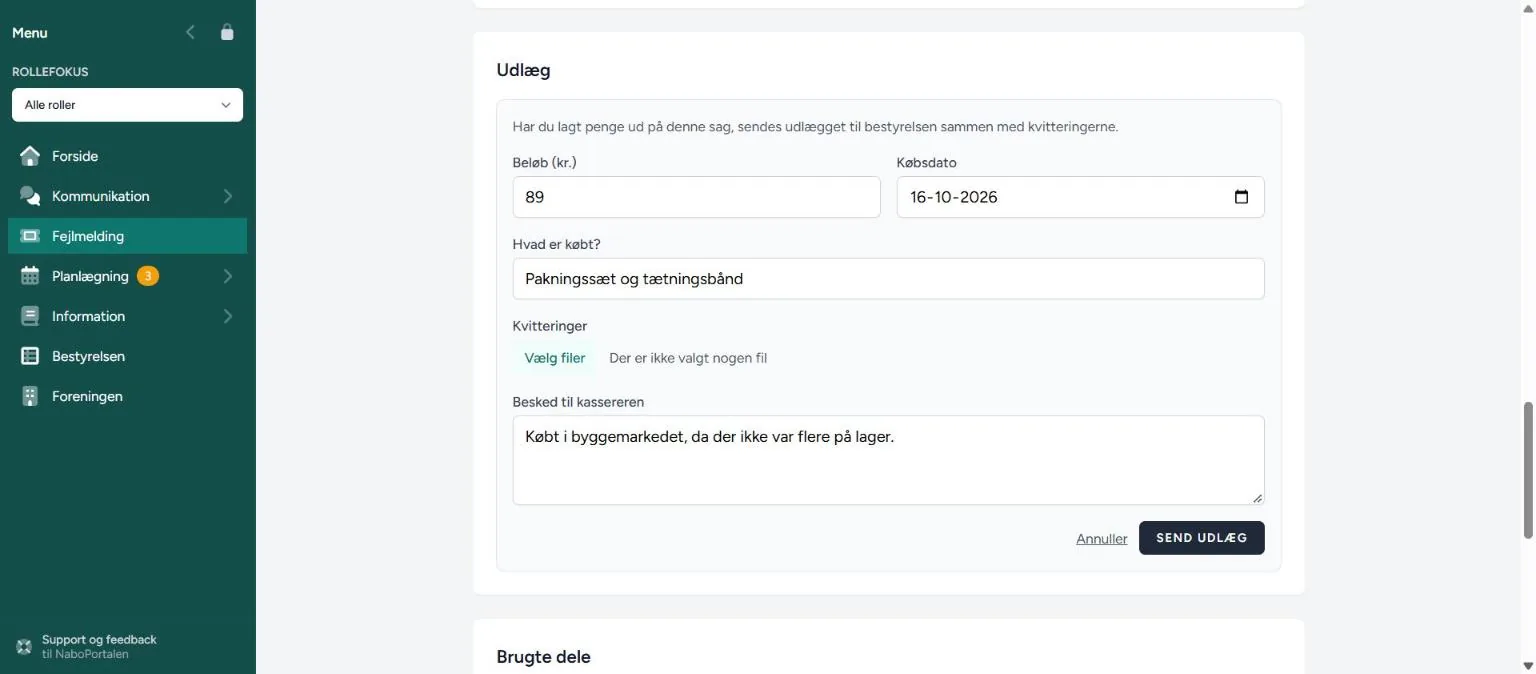This screenshot has height=674, width=1536.
Task: Collapse the menu with the back chevron
Action: (190, 33)
